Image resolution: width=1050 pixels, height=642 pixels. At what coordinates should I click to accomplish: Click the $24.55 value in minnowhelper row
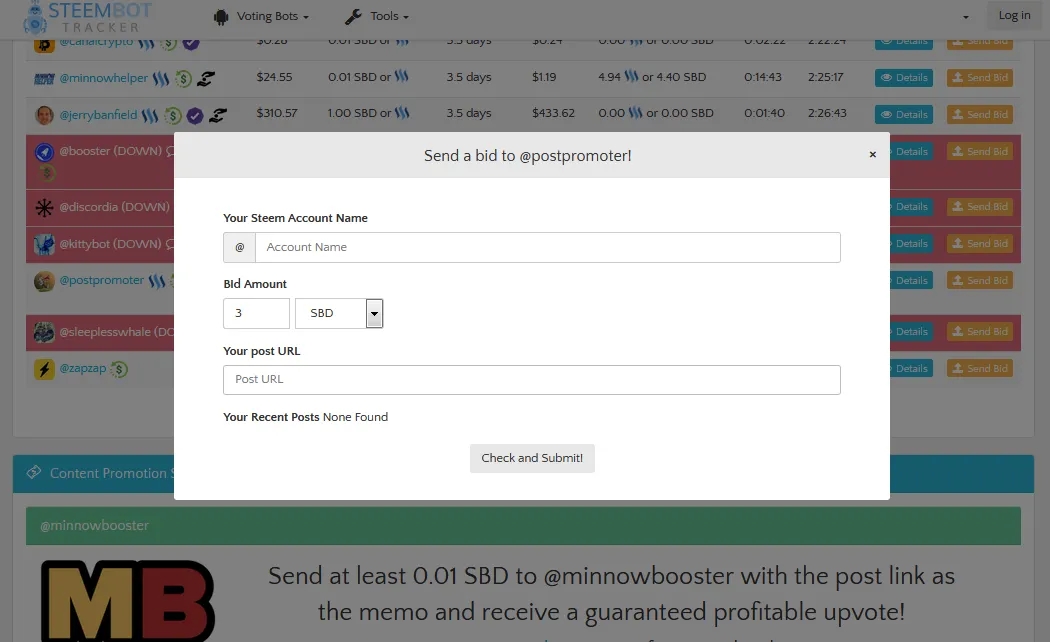275,77
